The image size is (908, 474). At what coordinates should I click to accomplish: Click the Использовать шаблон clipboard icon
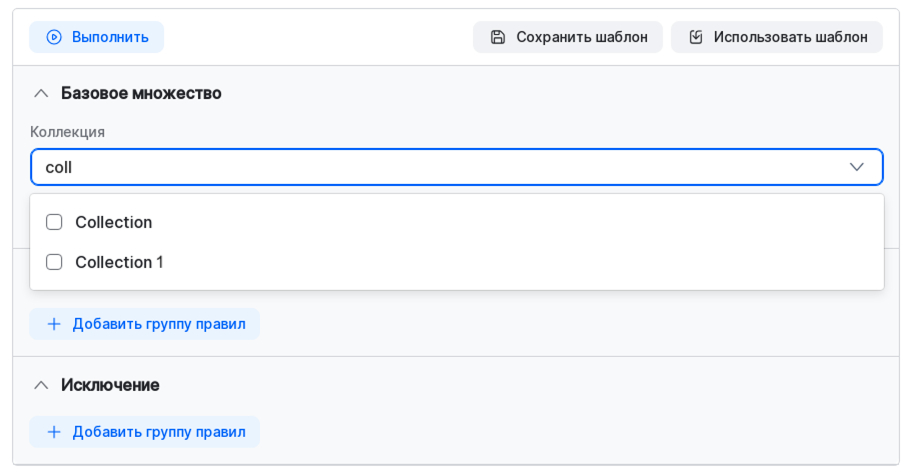[696, 37]
